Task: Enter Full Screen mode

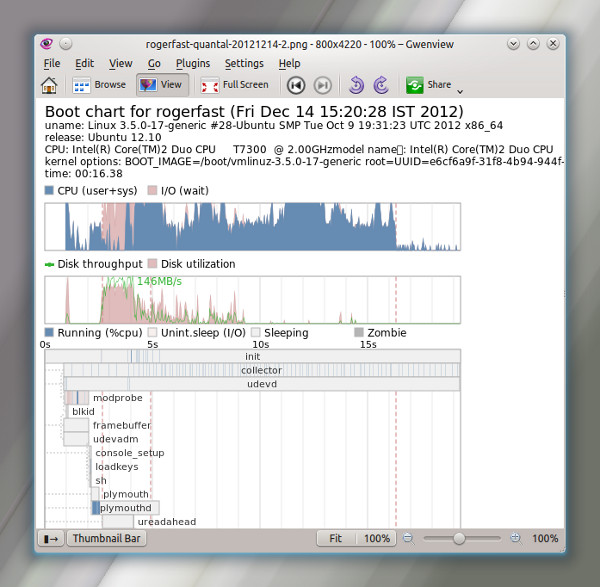Action: [235, 85]
